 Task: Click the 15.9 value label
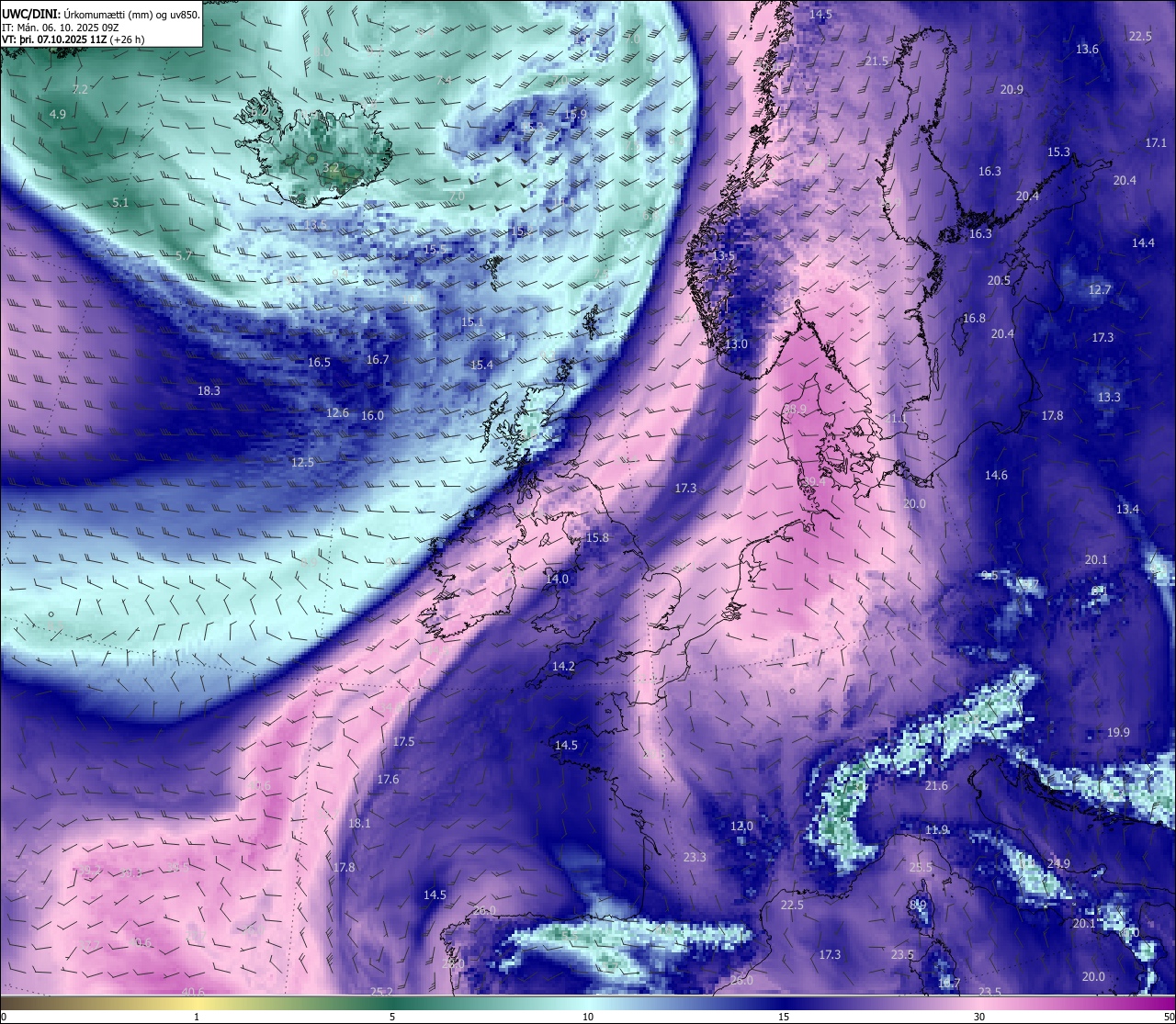click(576, 114)
